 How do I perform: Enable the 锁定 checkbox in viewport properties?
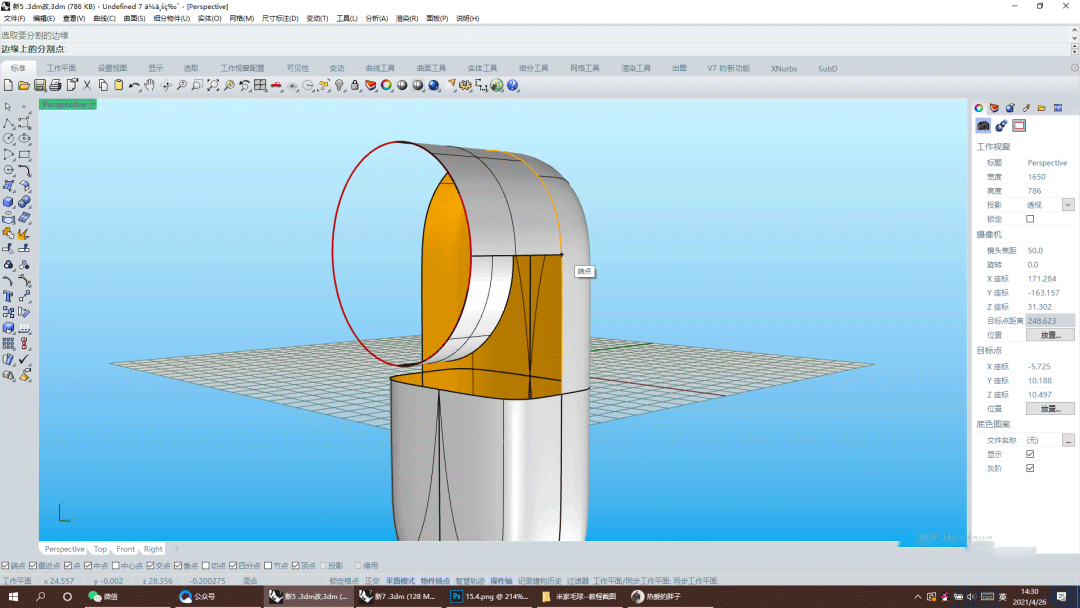coord(1030,219)
